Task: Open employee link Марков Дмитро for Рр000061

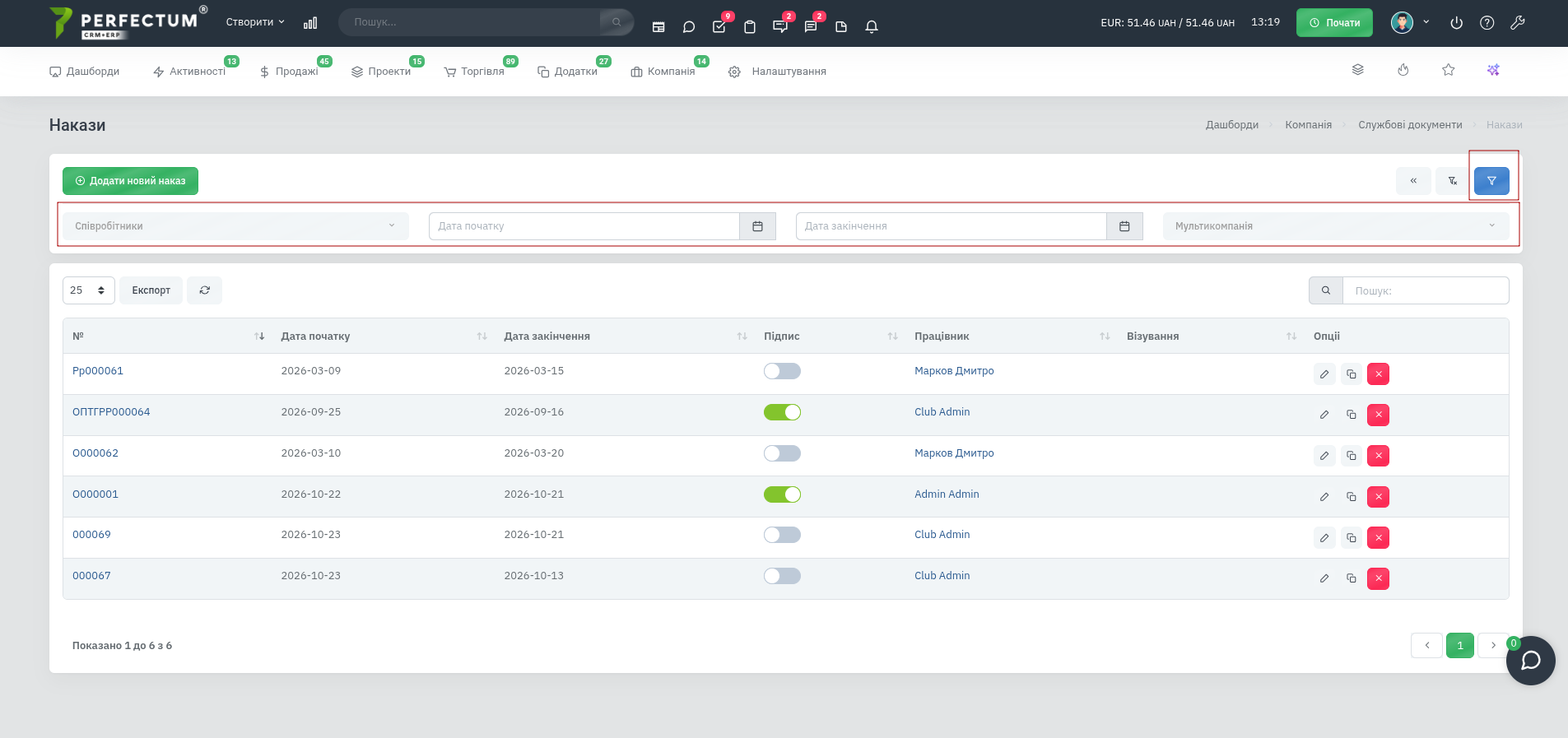Action: point(954,371)
